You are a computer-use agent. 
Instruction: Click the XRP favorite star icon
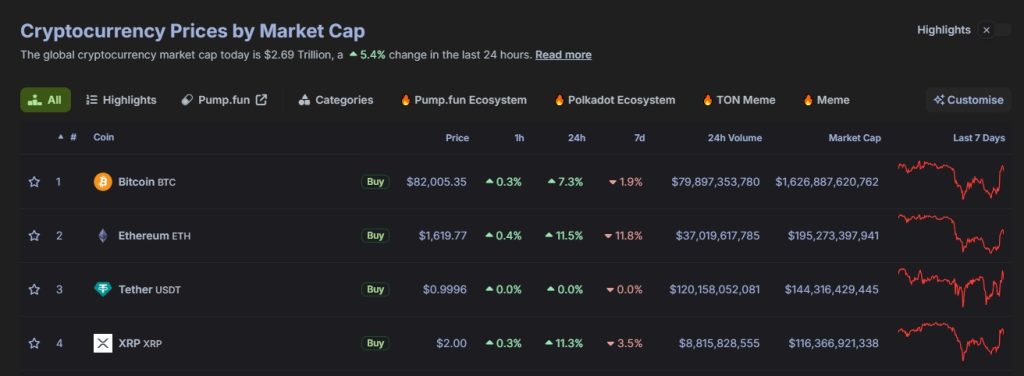click(34, 343)
